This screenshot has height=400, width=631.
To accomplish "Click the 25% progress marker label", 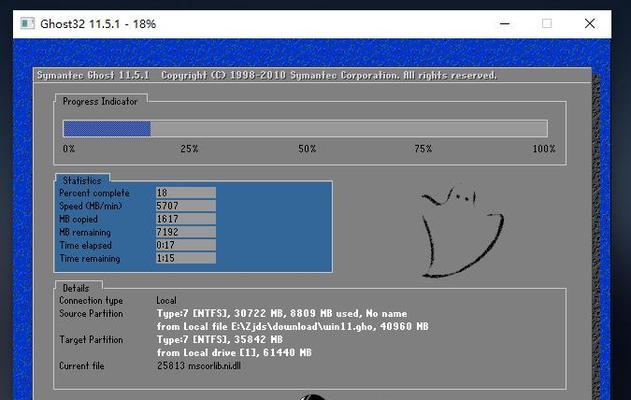I will (189, 149).
